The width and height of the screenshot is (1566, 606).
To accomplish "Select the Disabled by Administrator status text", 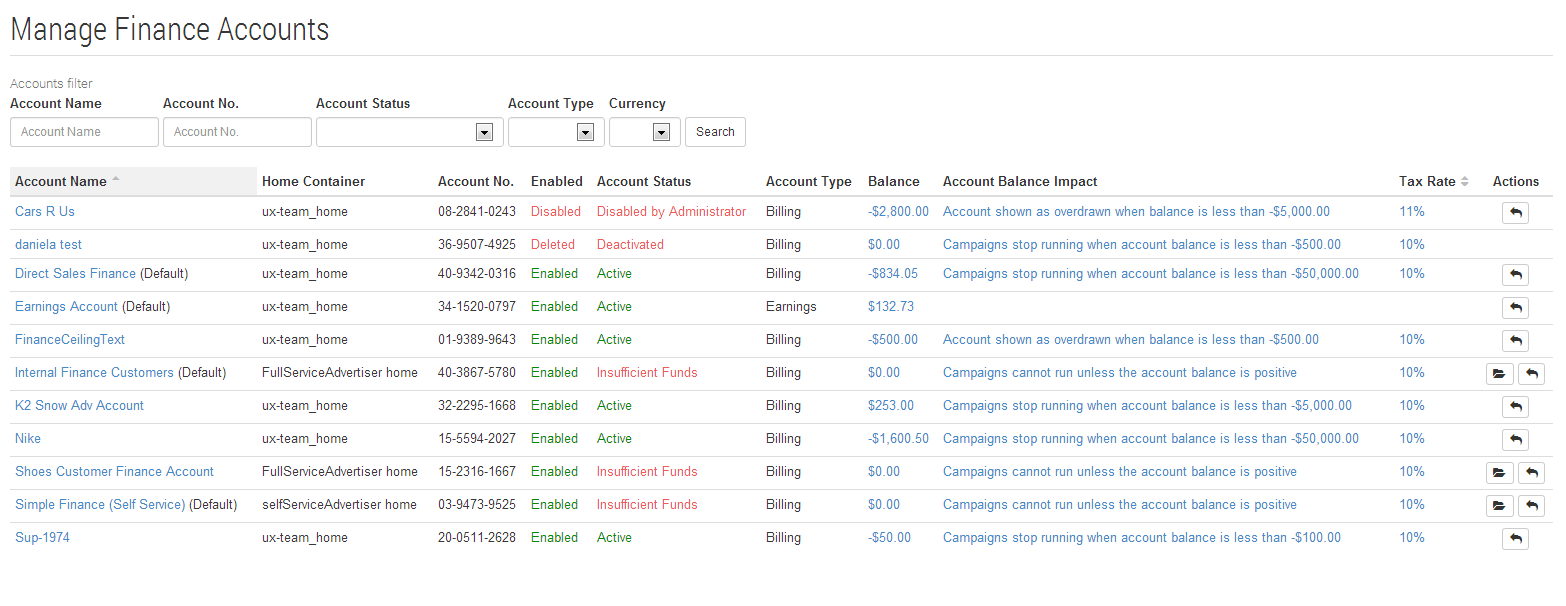I will coord(671,212).
